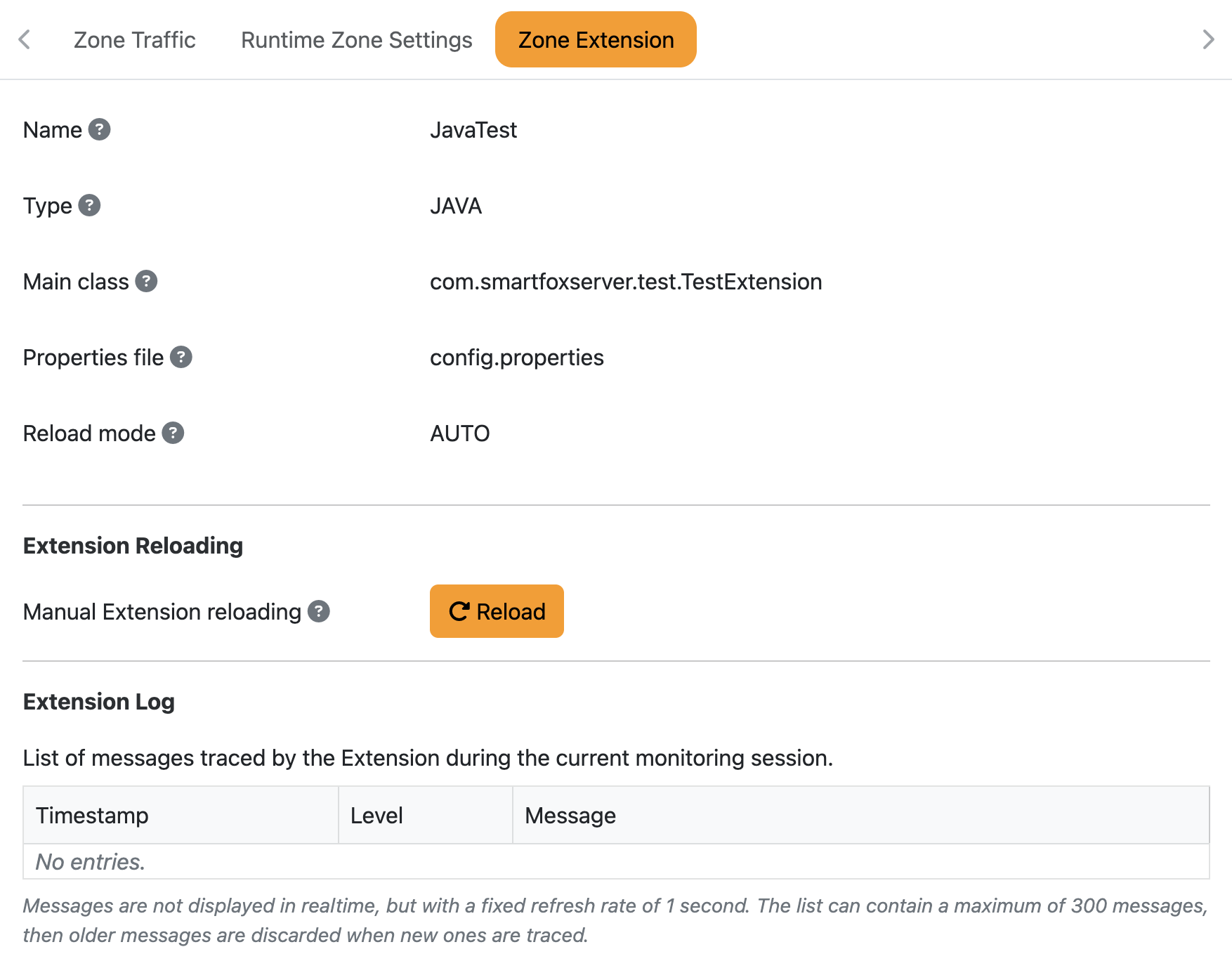Open help info for Reload mode
The height and width of the screenshot is (954, 1232).
173,433
